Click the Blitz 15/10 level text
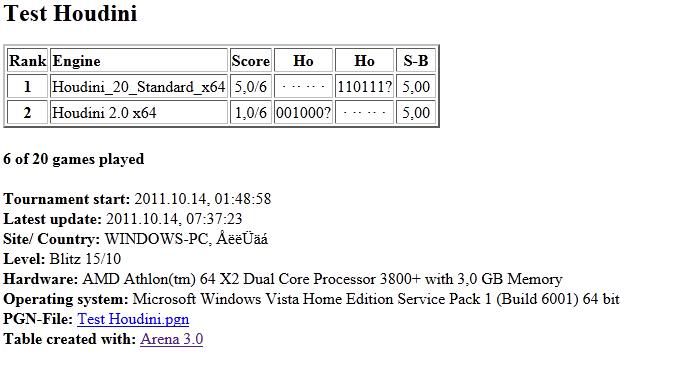This screenshot has height=370, width=675. coord(85,259)
